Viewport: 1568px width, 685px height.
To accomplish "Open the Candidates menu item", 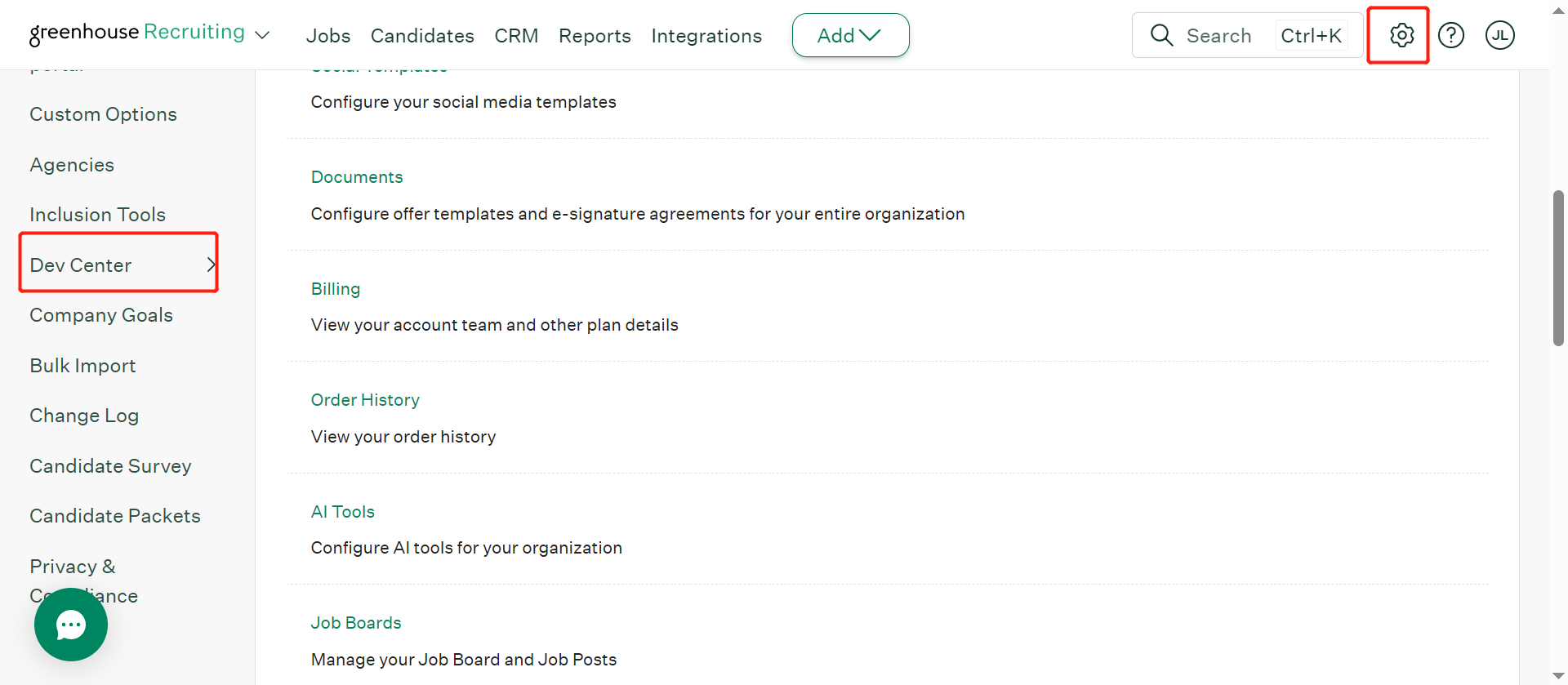I will (x=422, y=36).
